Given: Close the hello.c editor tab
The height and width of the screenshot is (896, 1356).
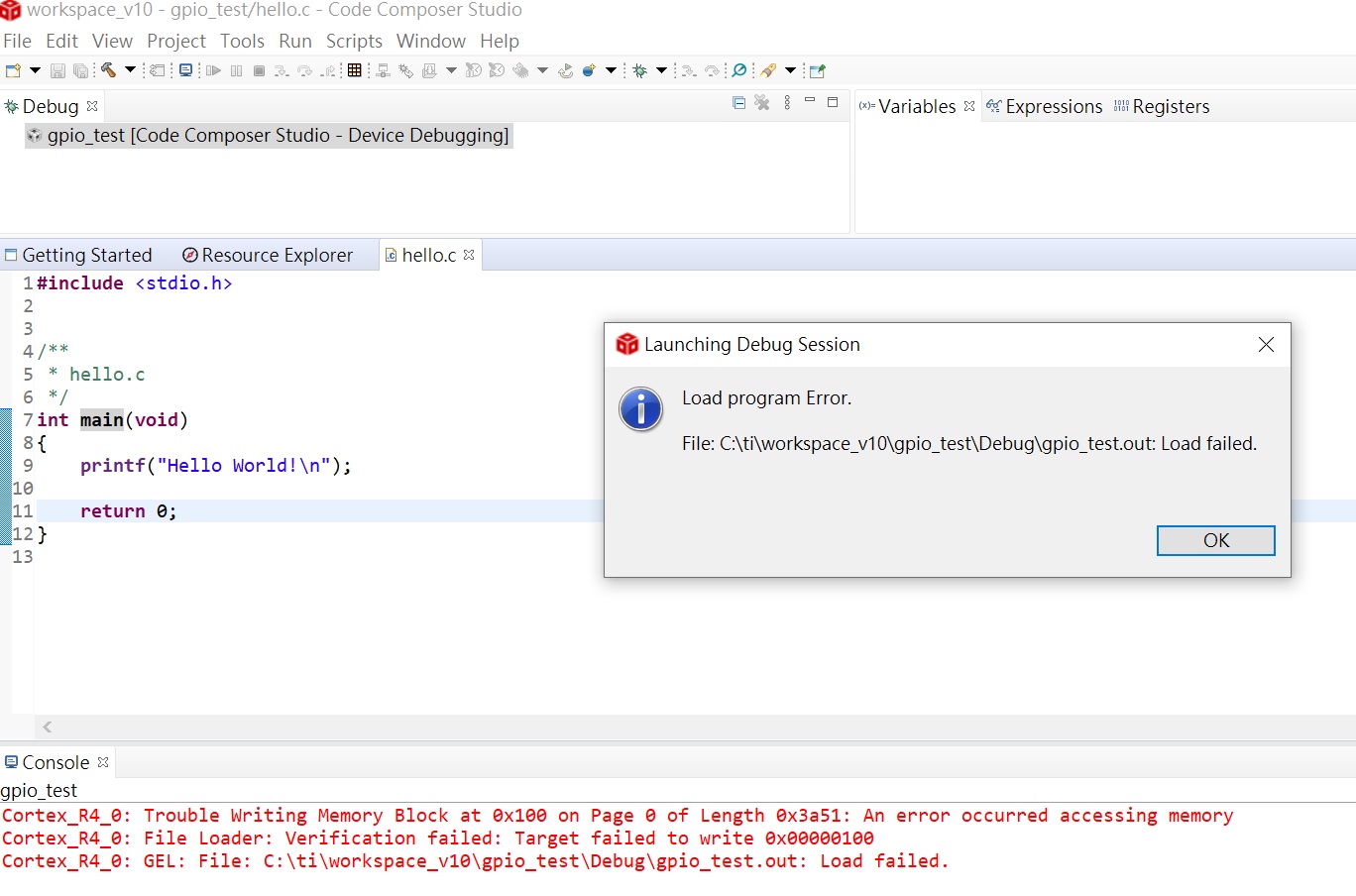Looking at the screenshot, I should pyautogui.click(x=469, y=255).
